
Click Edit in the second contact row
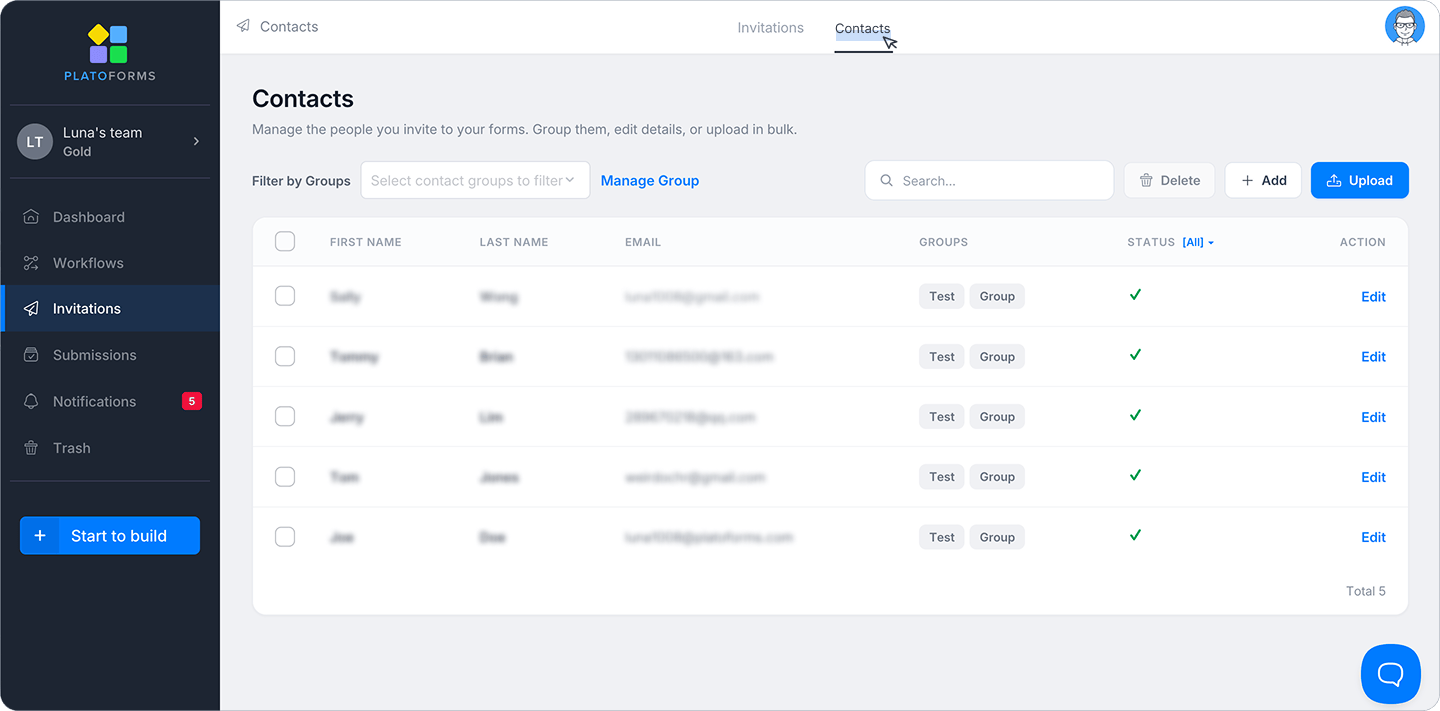pyautogui.click(x=1373, y=357)
